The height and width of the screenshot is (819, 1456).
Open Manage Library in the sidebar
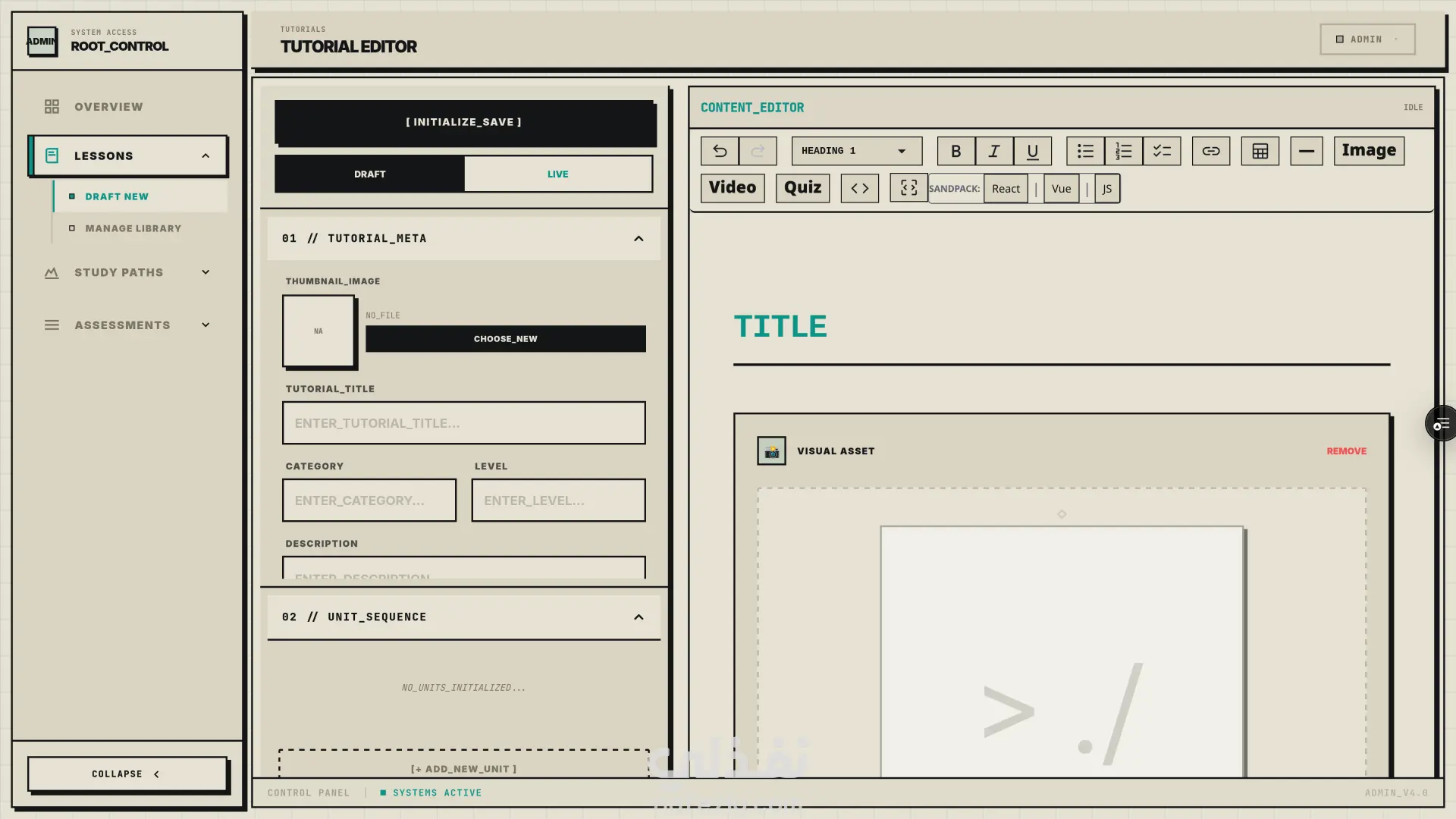pos(133,228)
